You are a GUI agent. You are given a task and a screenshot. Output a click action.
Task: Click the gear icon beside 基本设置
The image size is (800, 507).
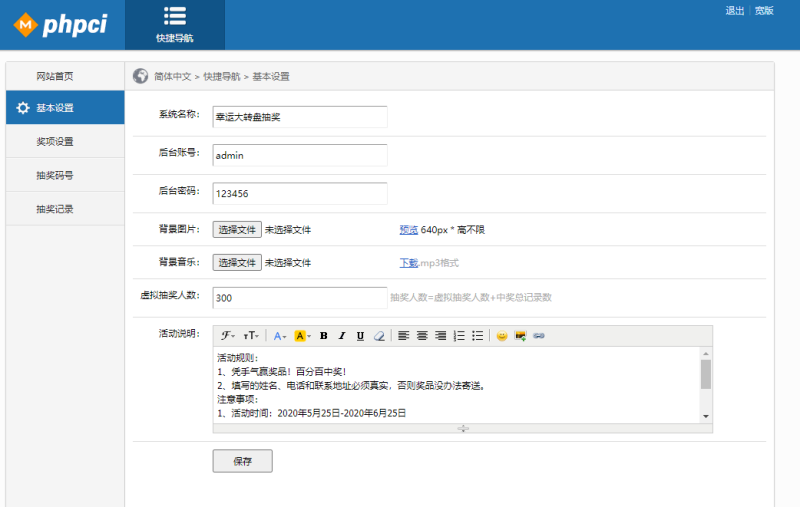pos(22,108)
